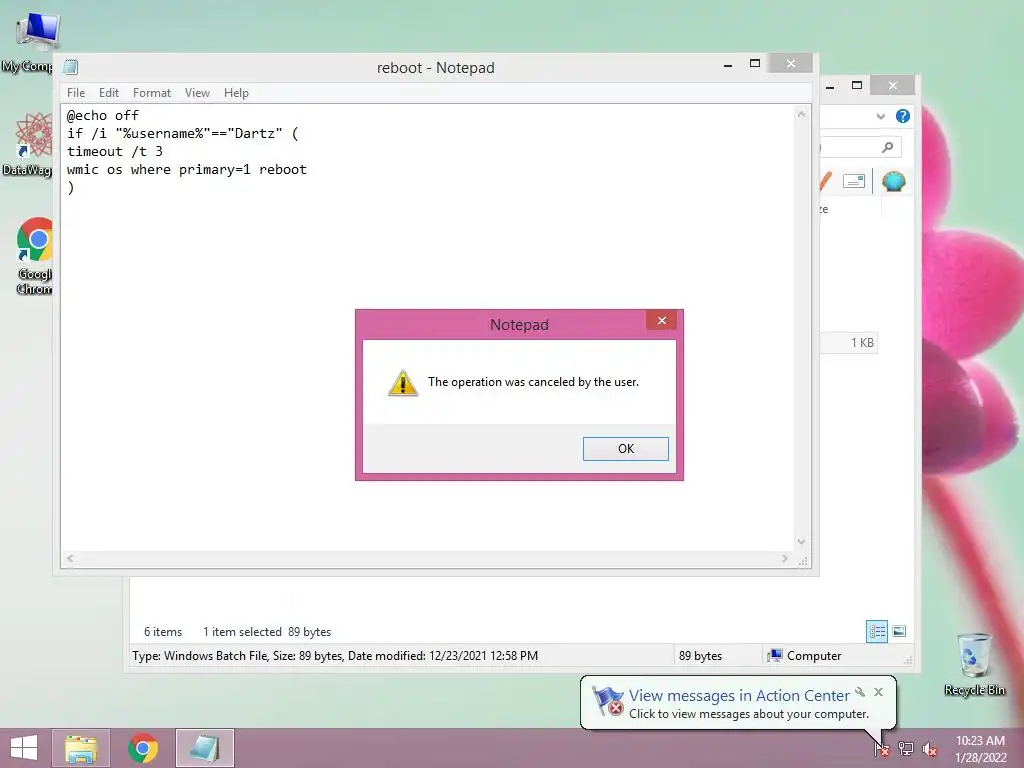The width and height of the screenshot is (1024, 768).
Task: Click the blue shell icon in Explorer toolbar
Action: 893,181
